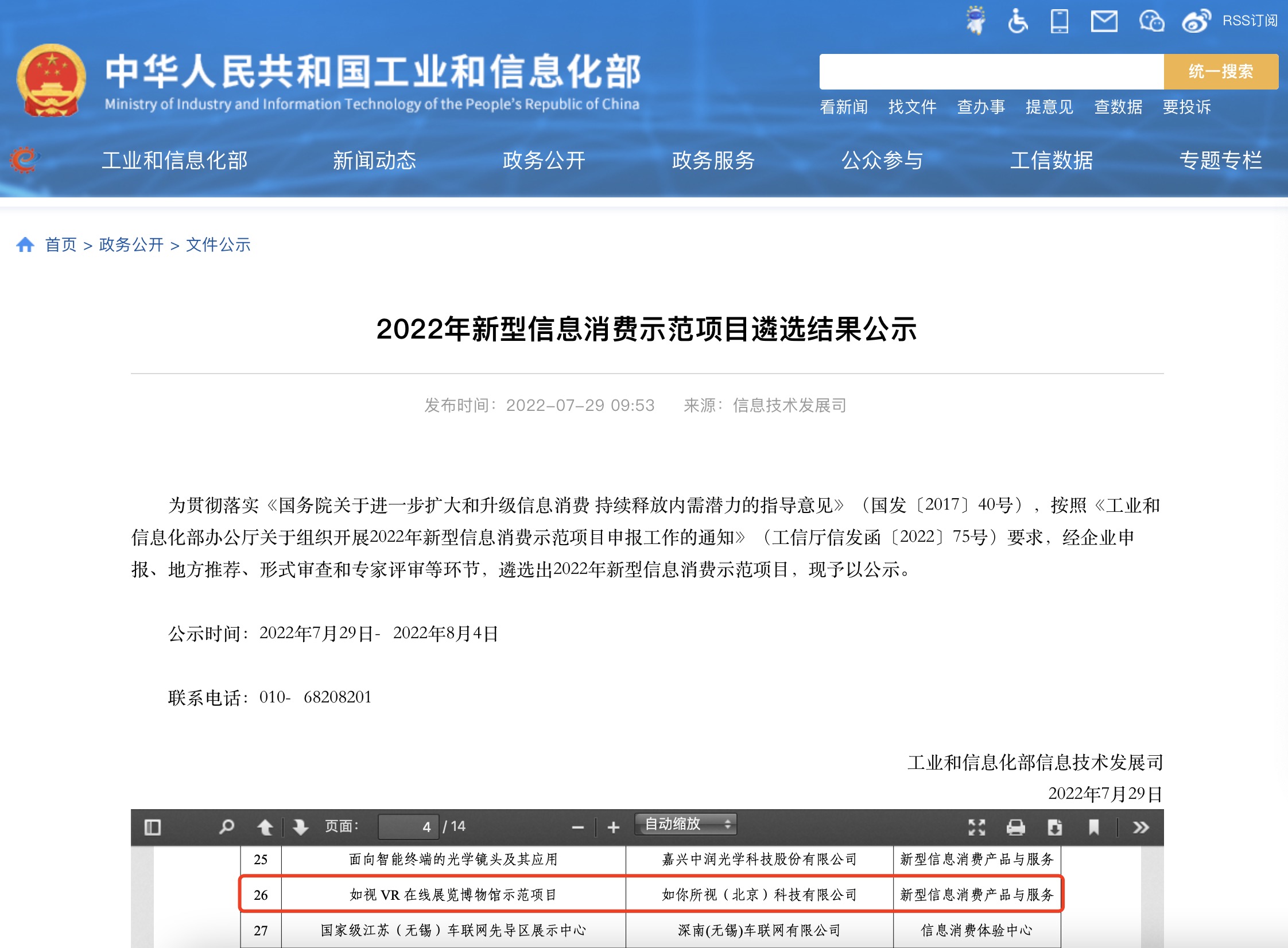Screen dimensions: 1288x948
Task: Expand PDF tools double-chevron menu
Action: tap(1141, 827)
